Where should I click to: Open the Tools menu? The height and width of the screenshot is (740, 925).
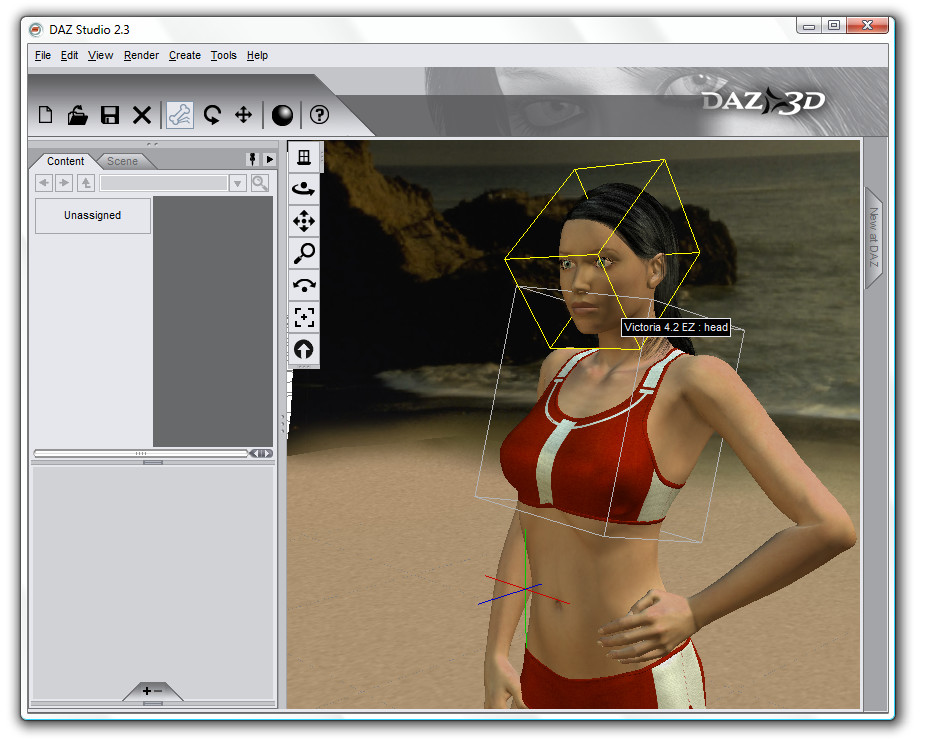pyautogui.click(x=224, y=55)
